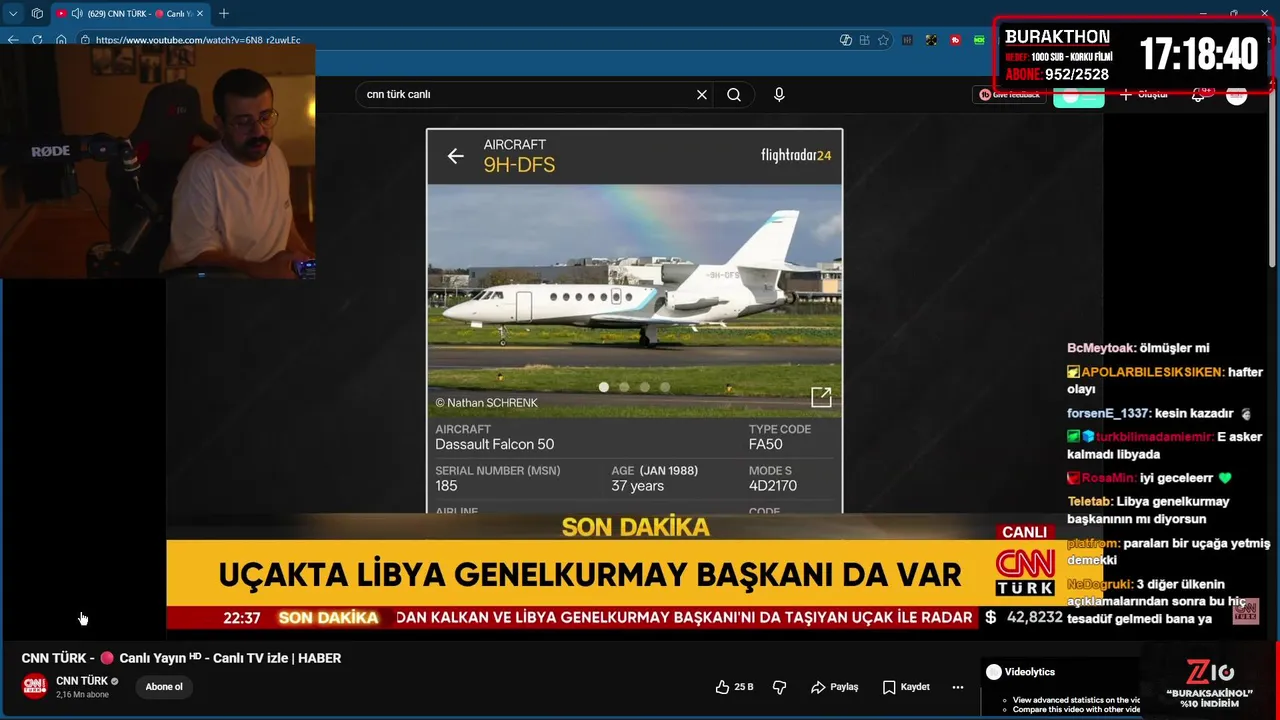This screenshot has width=1280, height=720.
Task: Expand the aircraft photo with the external-link icon
Action: (821, 397)
